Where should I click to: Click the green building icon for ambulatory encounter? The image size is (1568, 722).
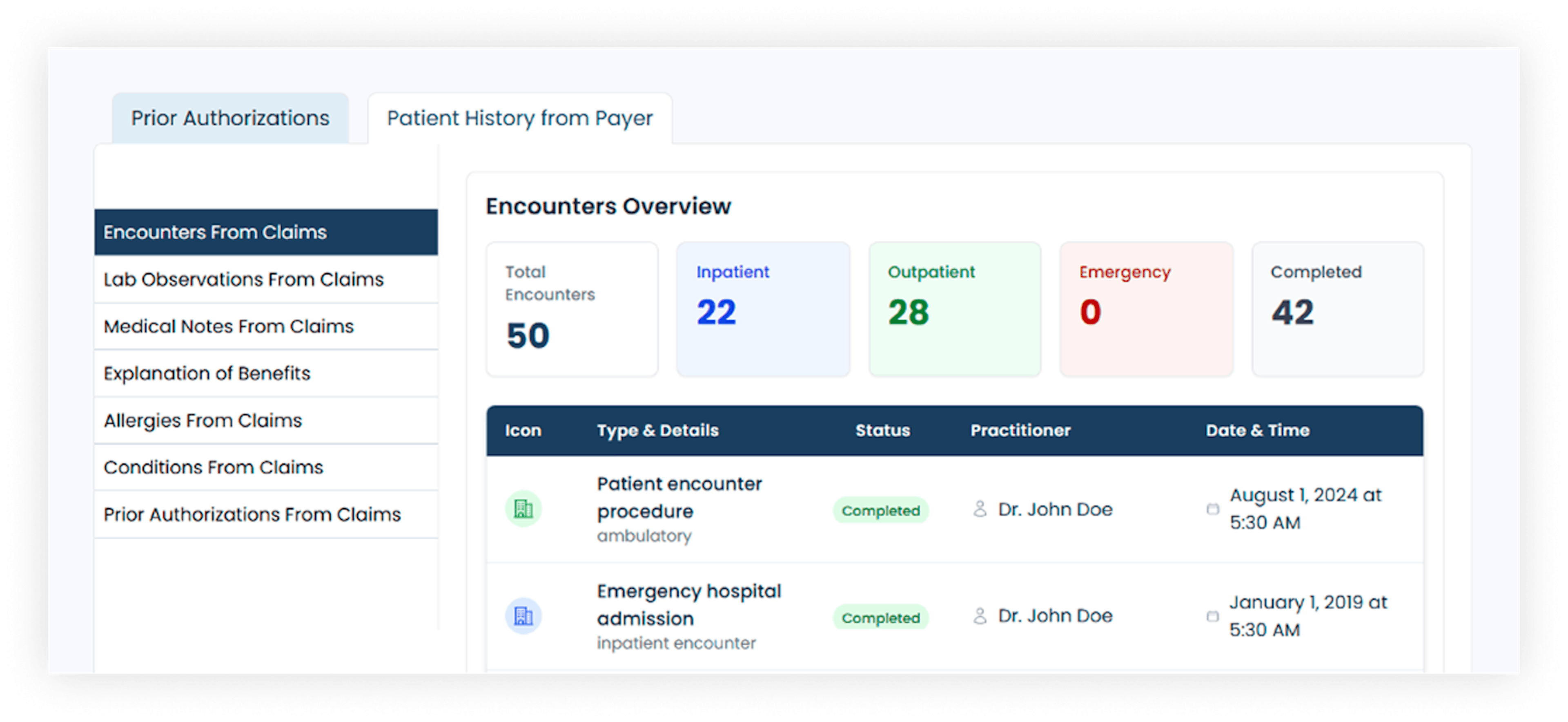pyautogui.click(x=523, y=509)
